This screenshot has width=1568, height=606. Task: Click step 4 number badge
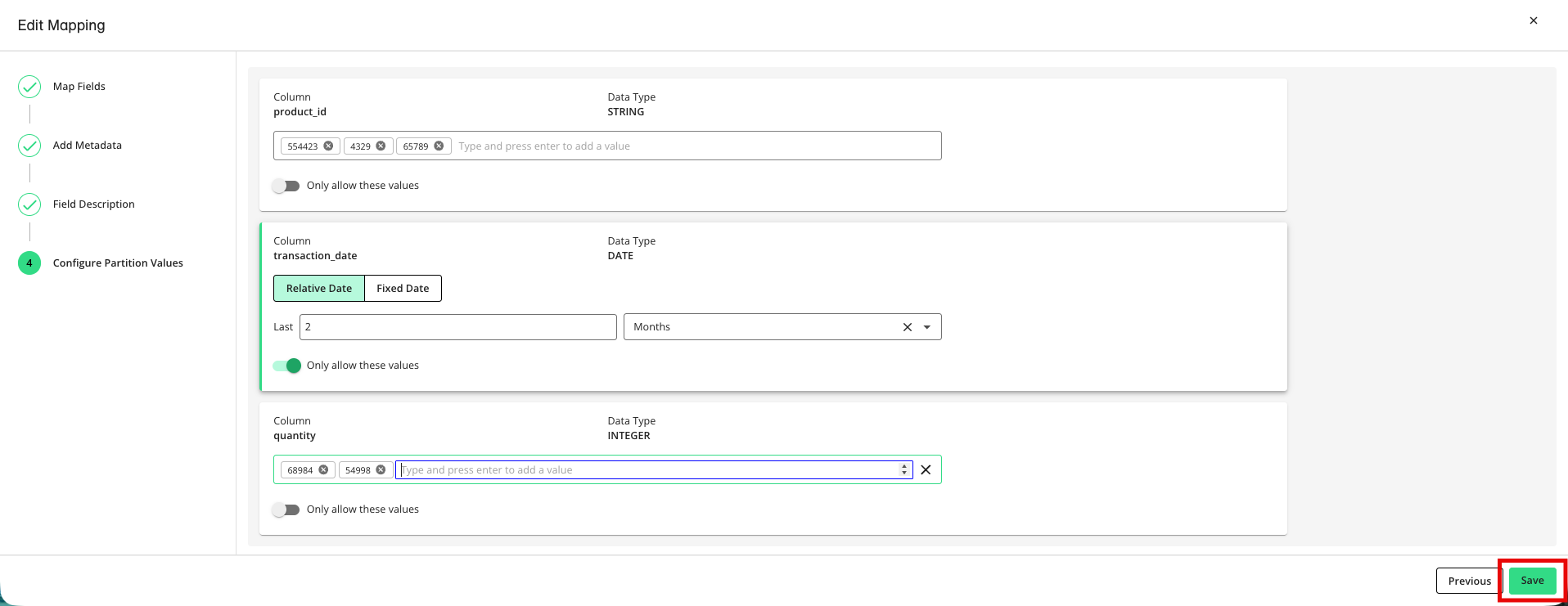(29, 263)
